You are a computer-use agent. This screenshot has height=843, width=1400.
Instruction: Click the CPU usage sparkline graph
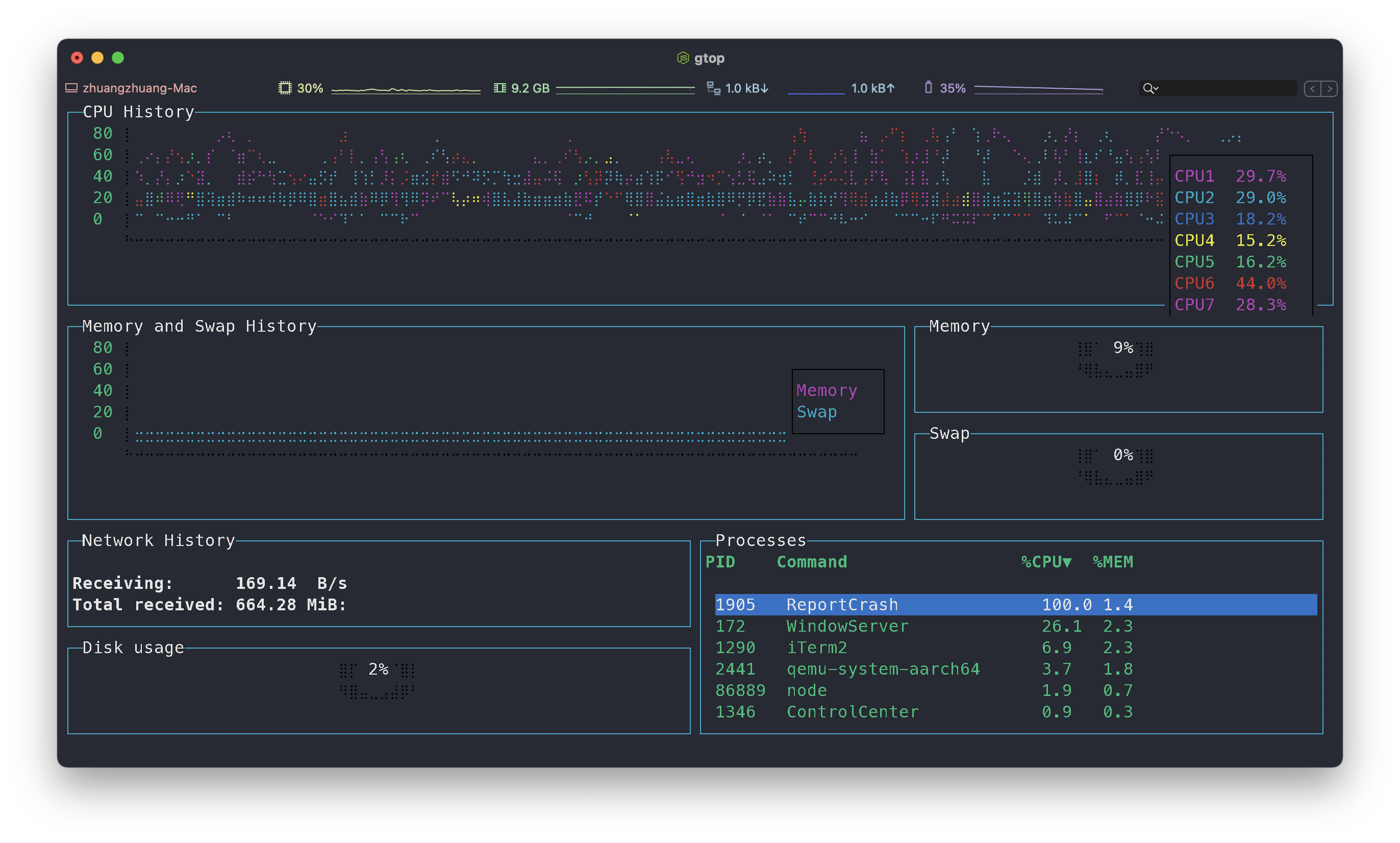pyautogui.click(x=406, y=90)
